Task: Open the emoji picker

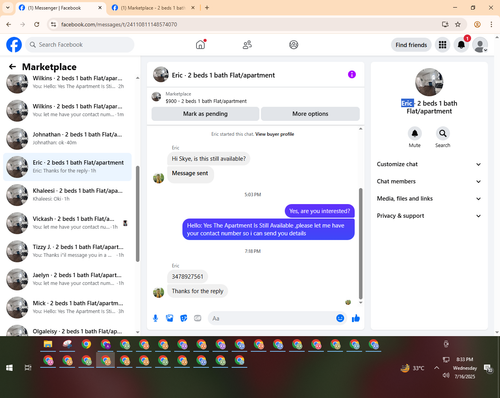Action: (340, 318)
